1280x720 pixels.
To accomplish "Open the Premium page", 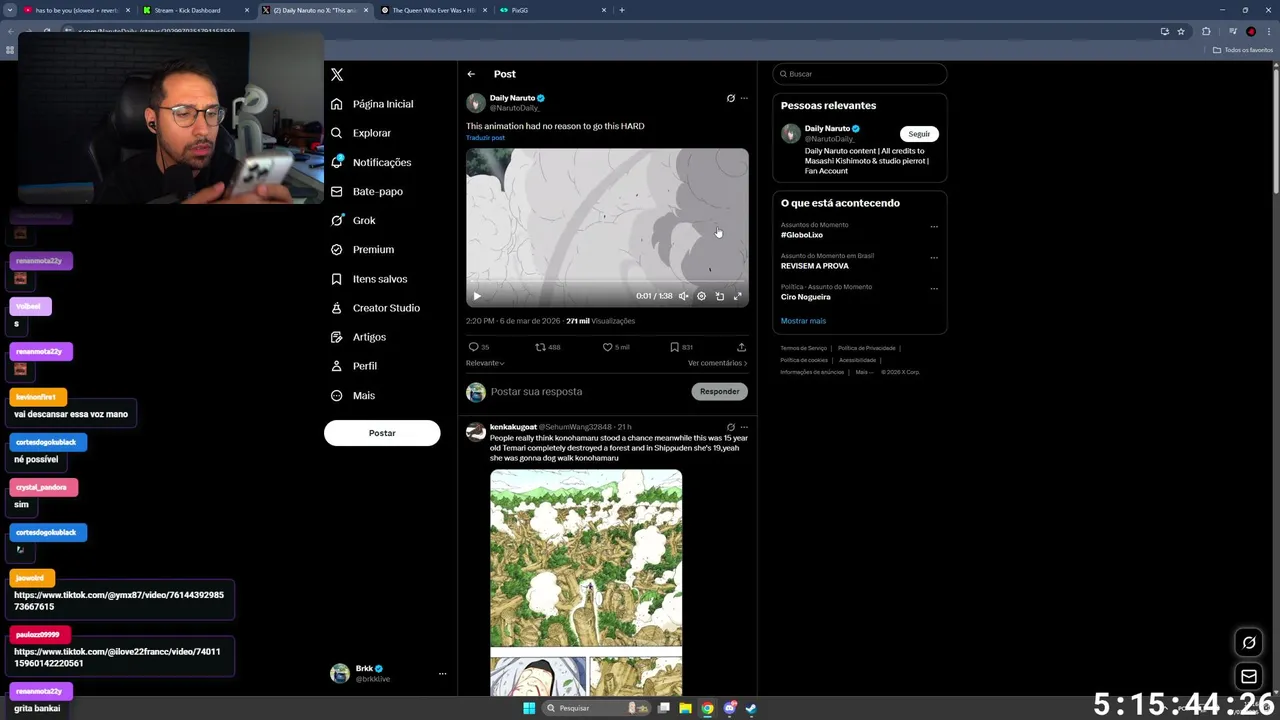I will coord(362,249).
